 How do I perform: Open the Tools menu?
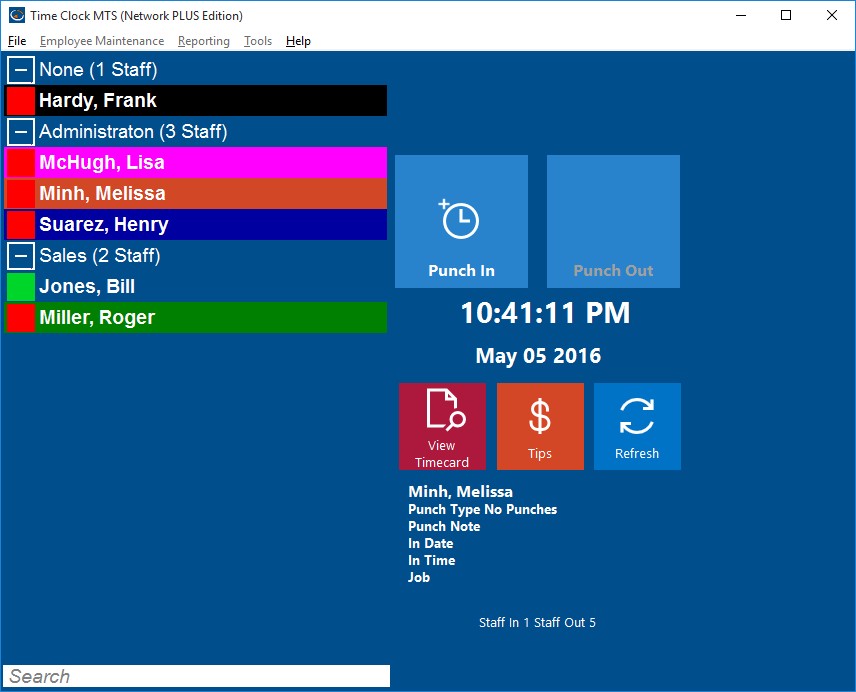pos(257,41)
